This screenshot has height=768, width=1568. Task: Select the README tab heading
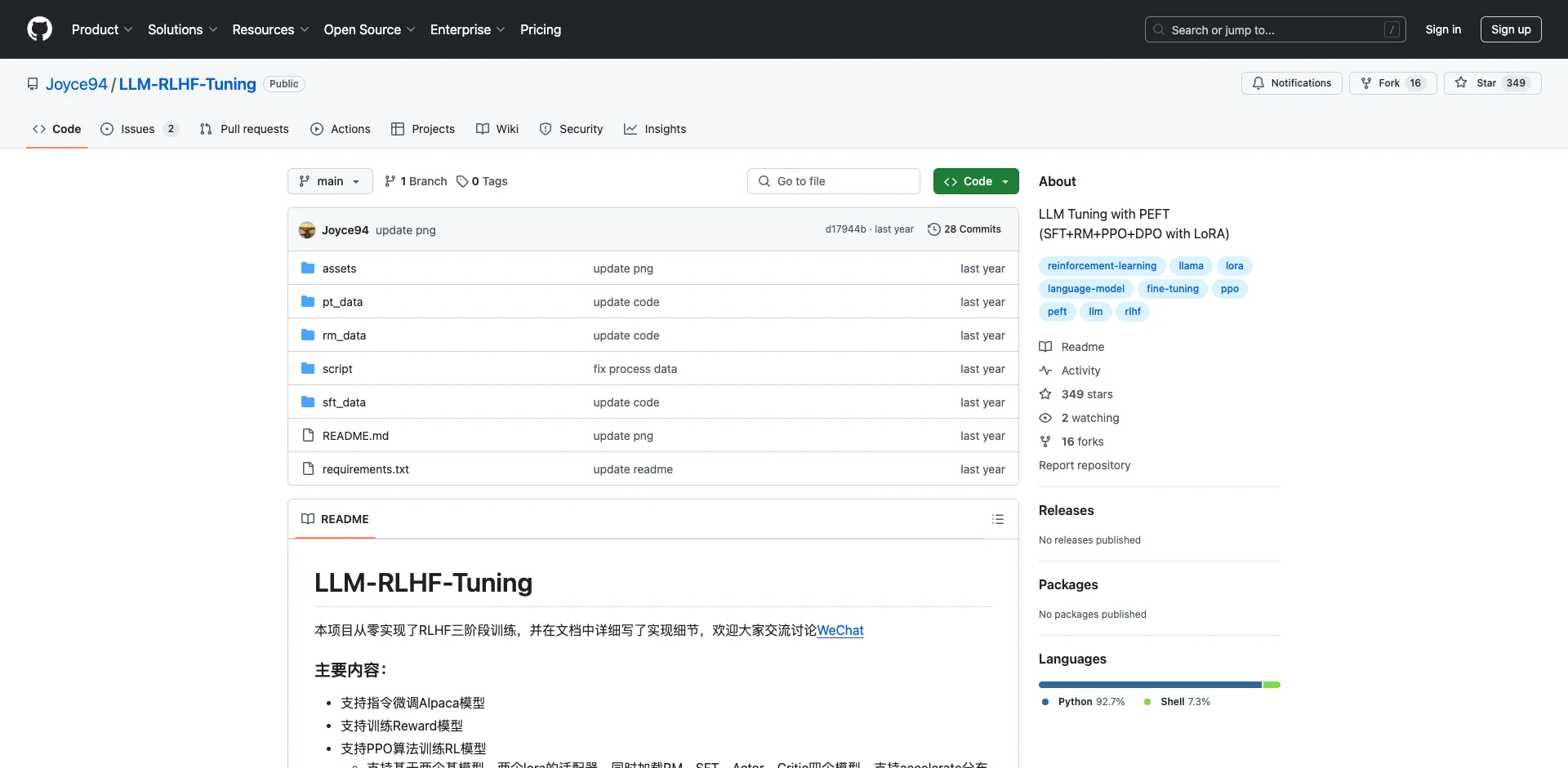point(335,519)
